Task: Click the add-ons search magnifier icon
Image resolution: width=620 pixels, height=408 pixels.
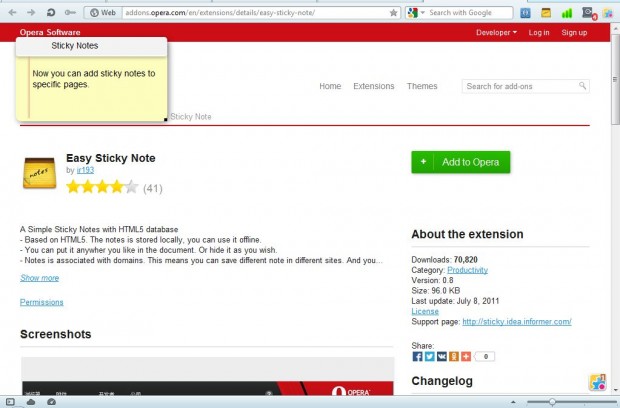Action: click(582, 86)
